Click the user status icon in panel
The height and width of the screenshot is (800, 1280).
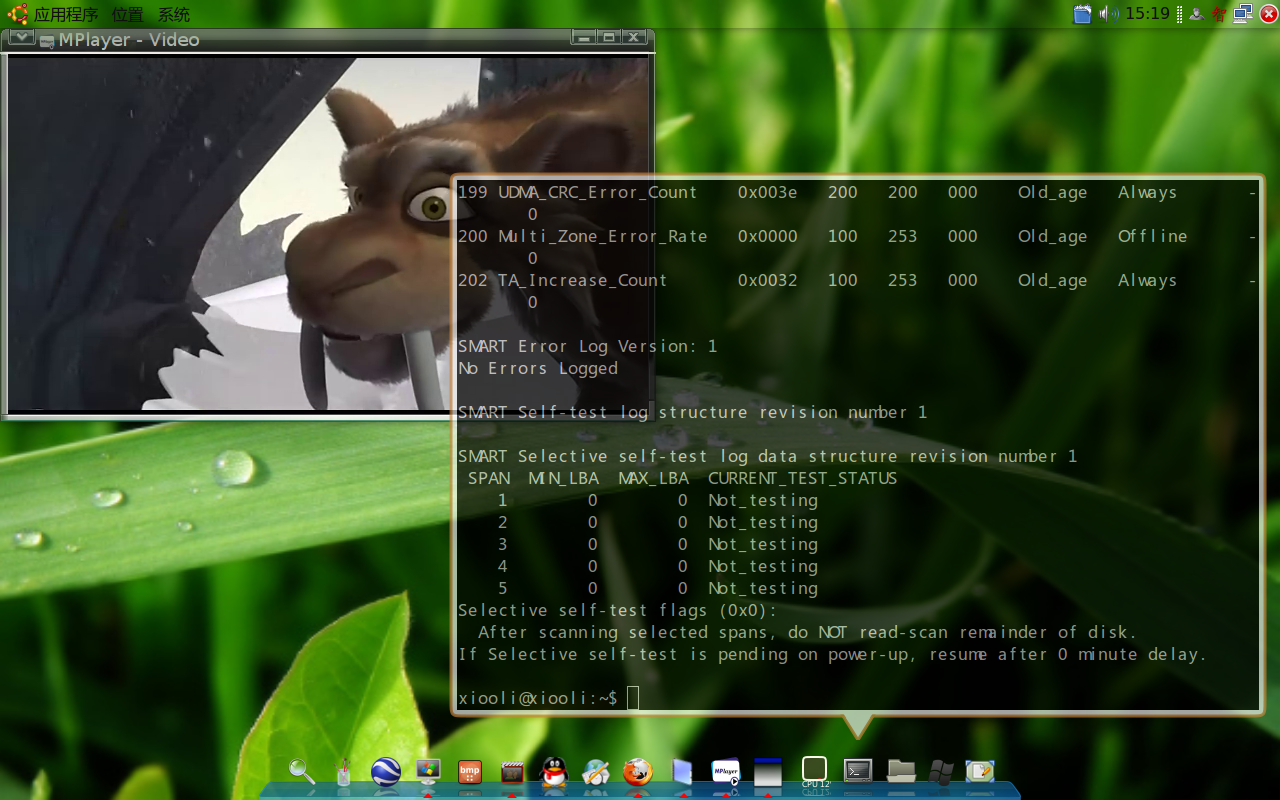coord(1196,14)
